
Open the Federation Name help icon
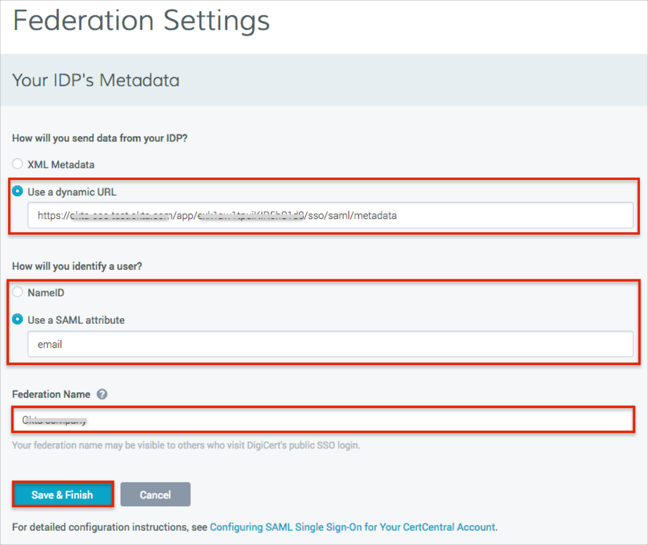click(x=102, y=394)
